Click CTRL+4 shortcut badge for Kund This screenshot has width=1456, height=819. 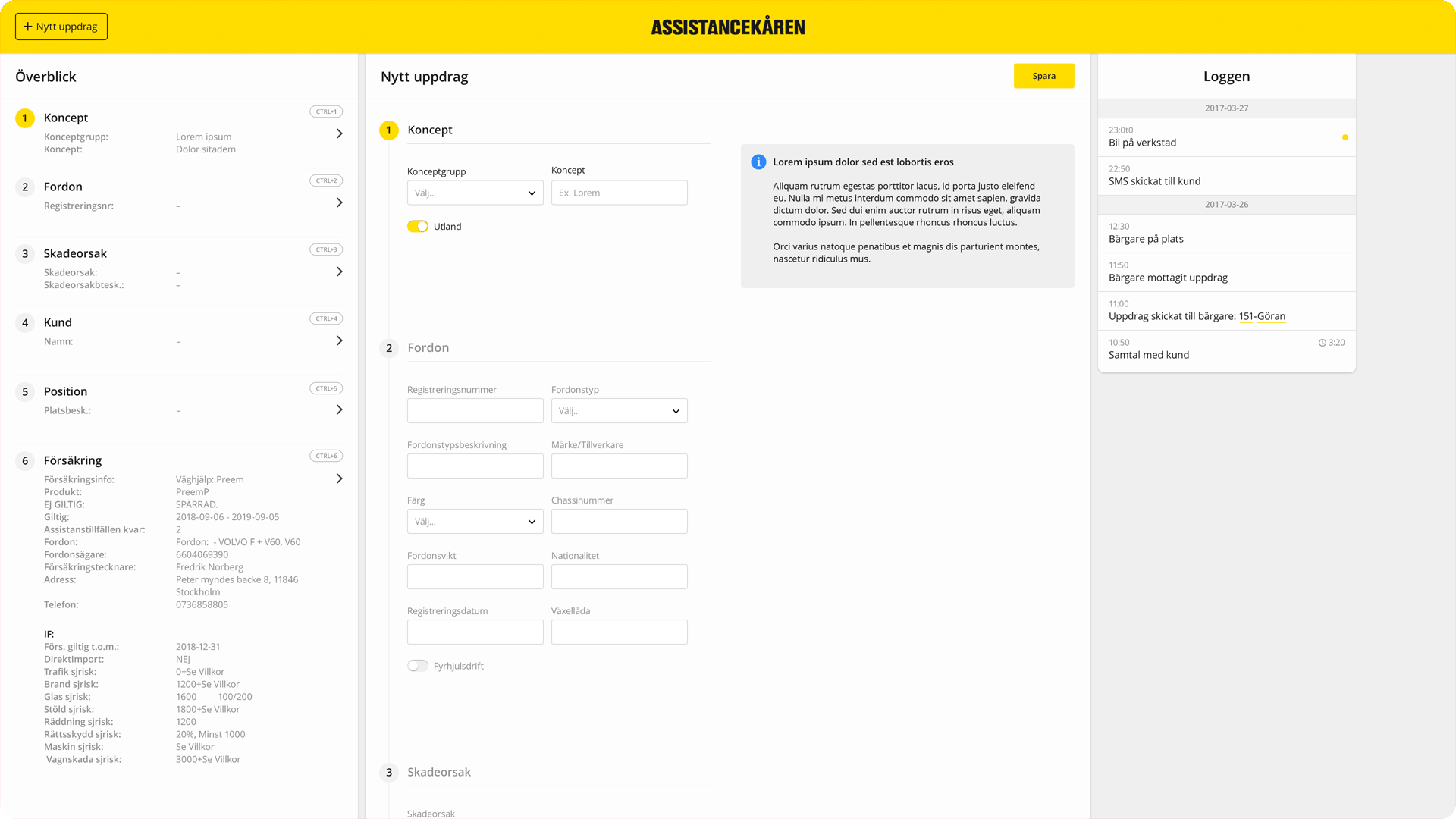pyautogui.click(x=326, y=318)
